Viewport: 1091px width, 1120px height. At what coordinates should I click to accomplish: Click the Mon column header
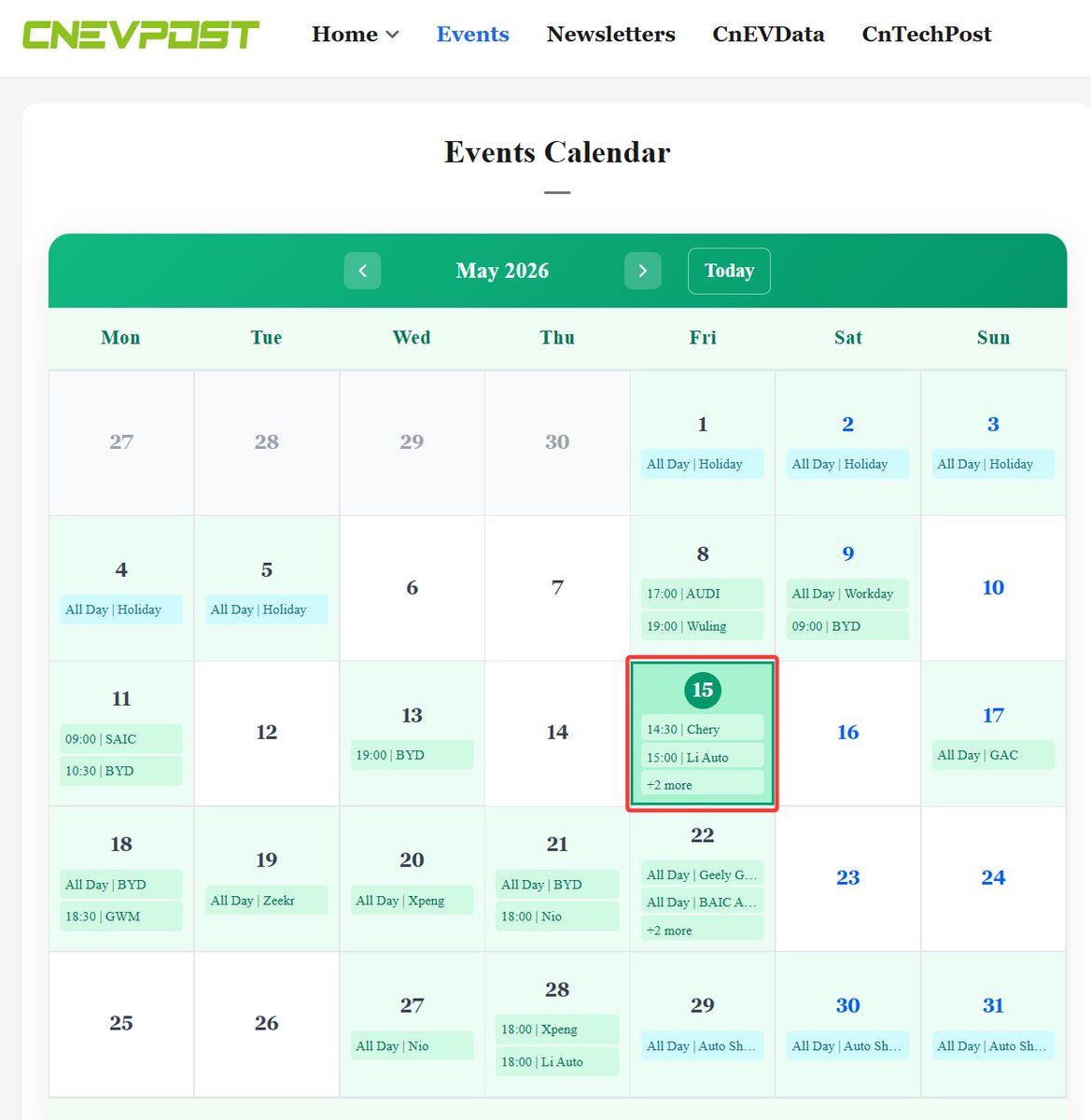tap(121, 338)
